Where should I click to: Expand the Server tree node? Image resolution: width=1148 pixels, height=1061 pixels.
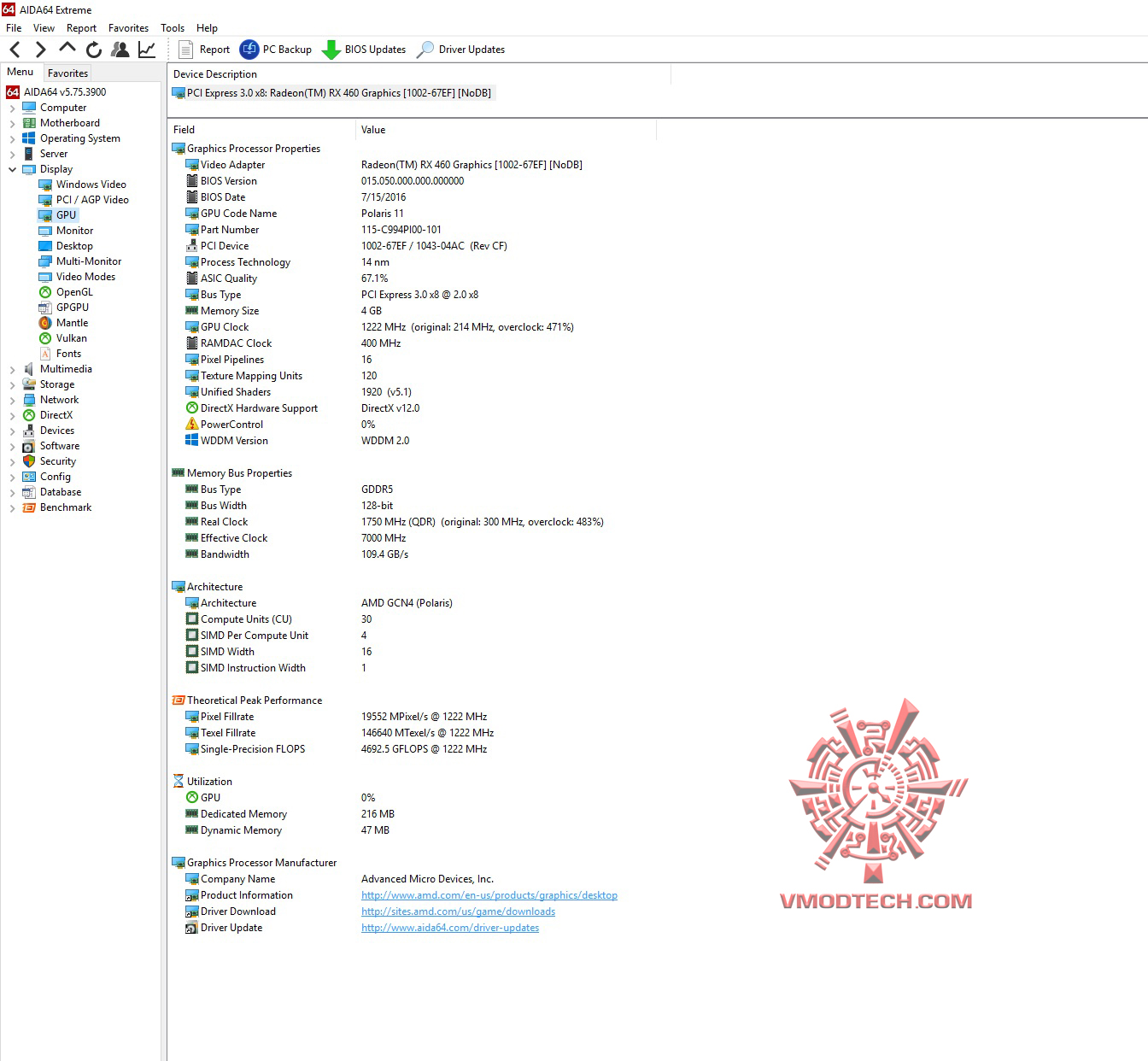pos(12,155)
